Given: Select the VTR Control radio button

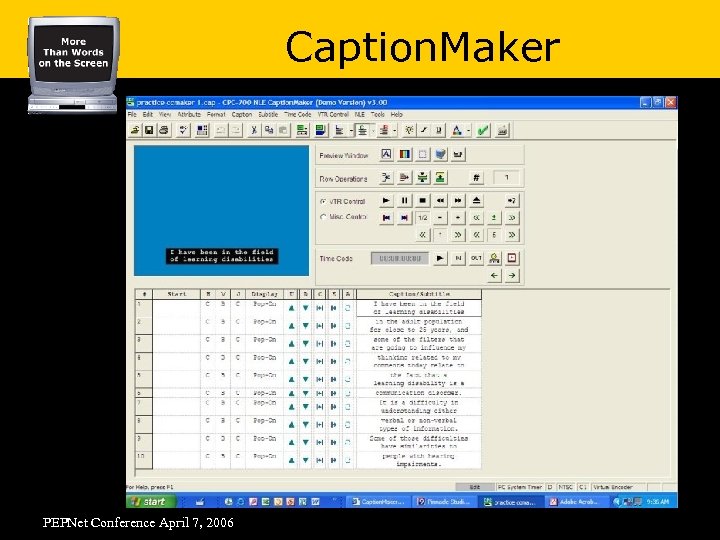Looking at the screenshot, I should tap(323, 202).
